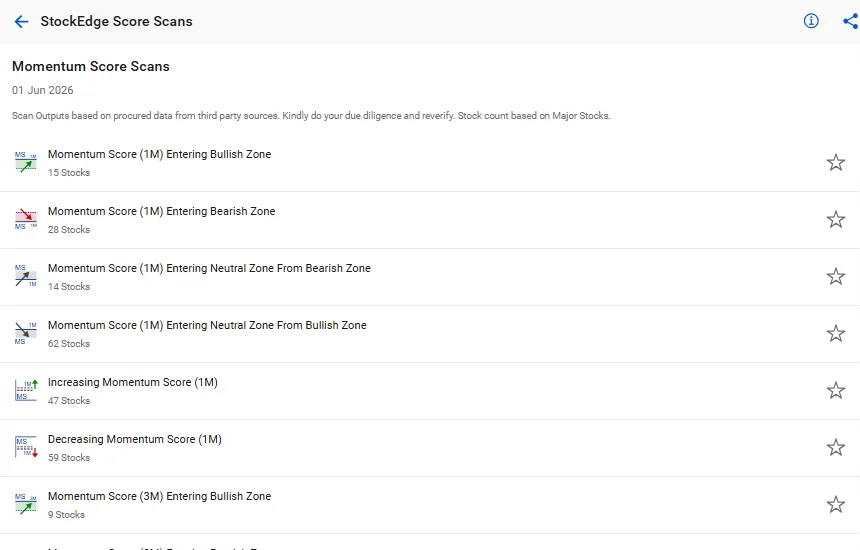Tap the share icon in header
Image resolution: width=860 pixels, height=550 pixels.
pos(851,21)
